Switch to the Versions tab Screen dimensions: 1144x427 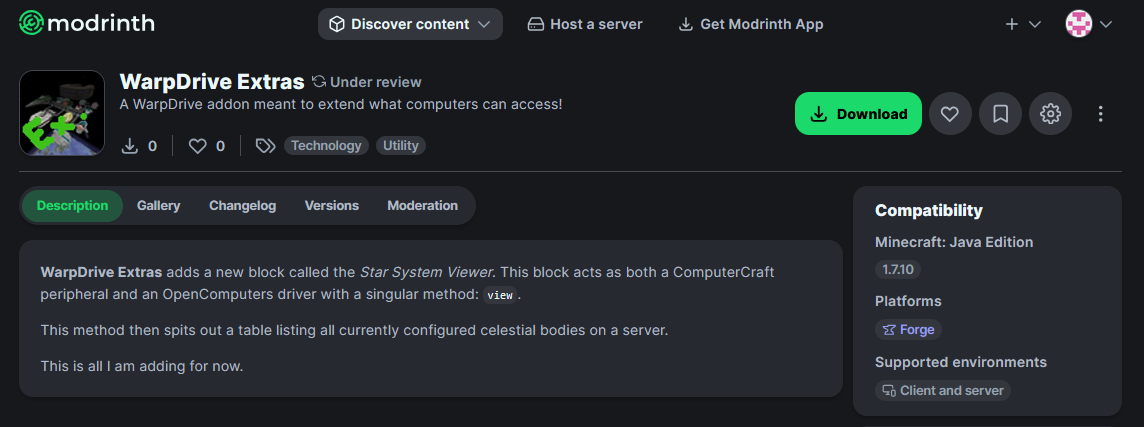tap(332, 206)
